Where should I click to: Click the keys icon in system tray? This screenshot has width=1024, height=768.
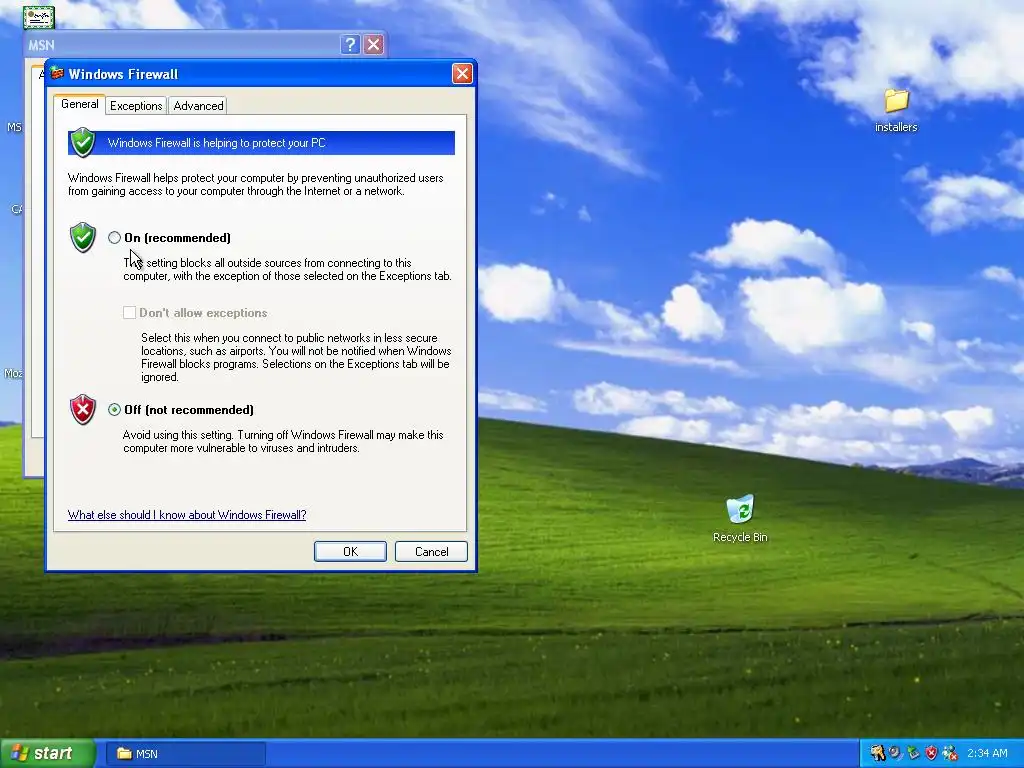877,754
